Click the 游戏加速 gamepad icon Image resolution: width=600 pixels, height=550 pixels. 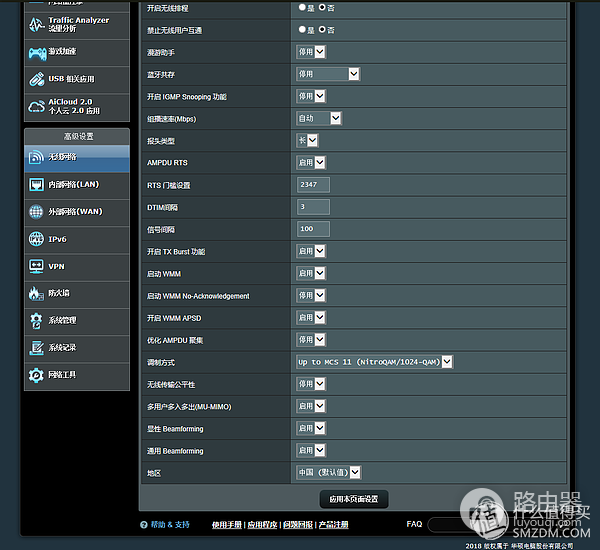(36, 52)
